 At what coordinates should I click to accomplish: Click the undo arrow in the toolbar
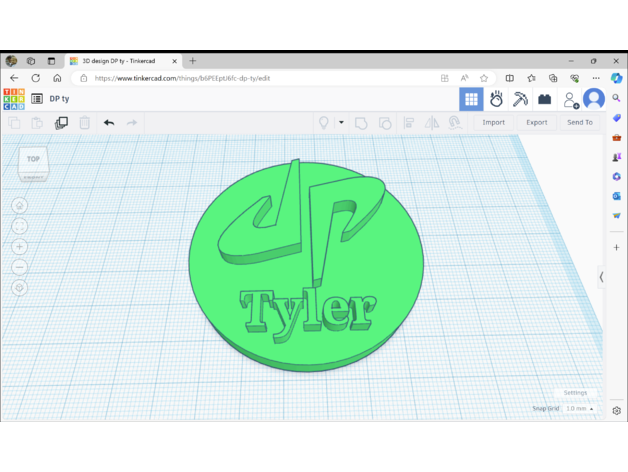point(108,122)
